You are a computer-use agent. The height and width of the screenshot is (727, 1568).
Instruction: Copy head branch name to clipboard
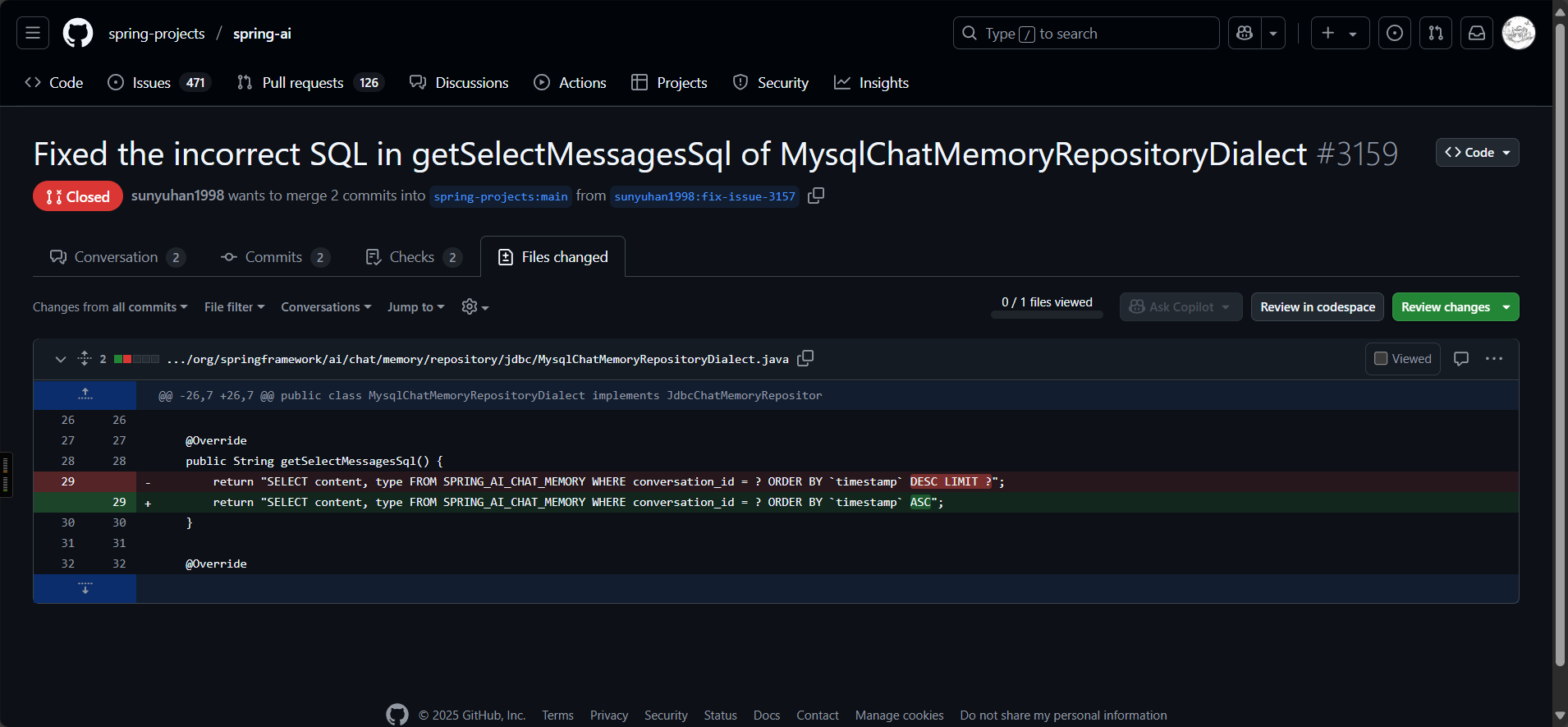coord(815,196)
